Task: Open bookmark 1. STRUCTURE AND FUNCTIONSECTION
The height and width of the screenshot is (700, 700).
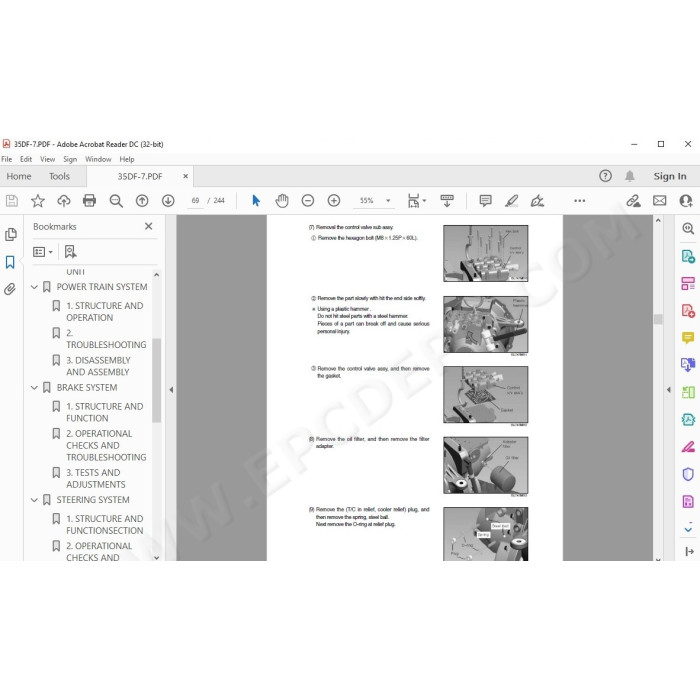Action: point(104,525)
